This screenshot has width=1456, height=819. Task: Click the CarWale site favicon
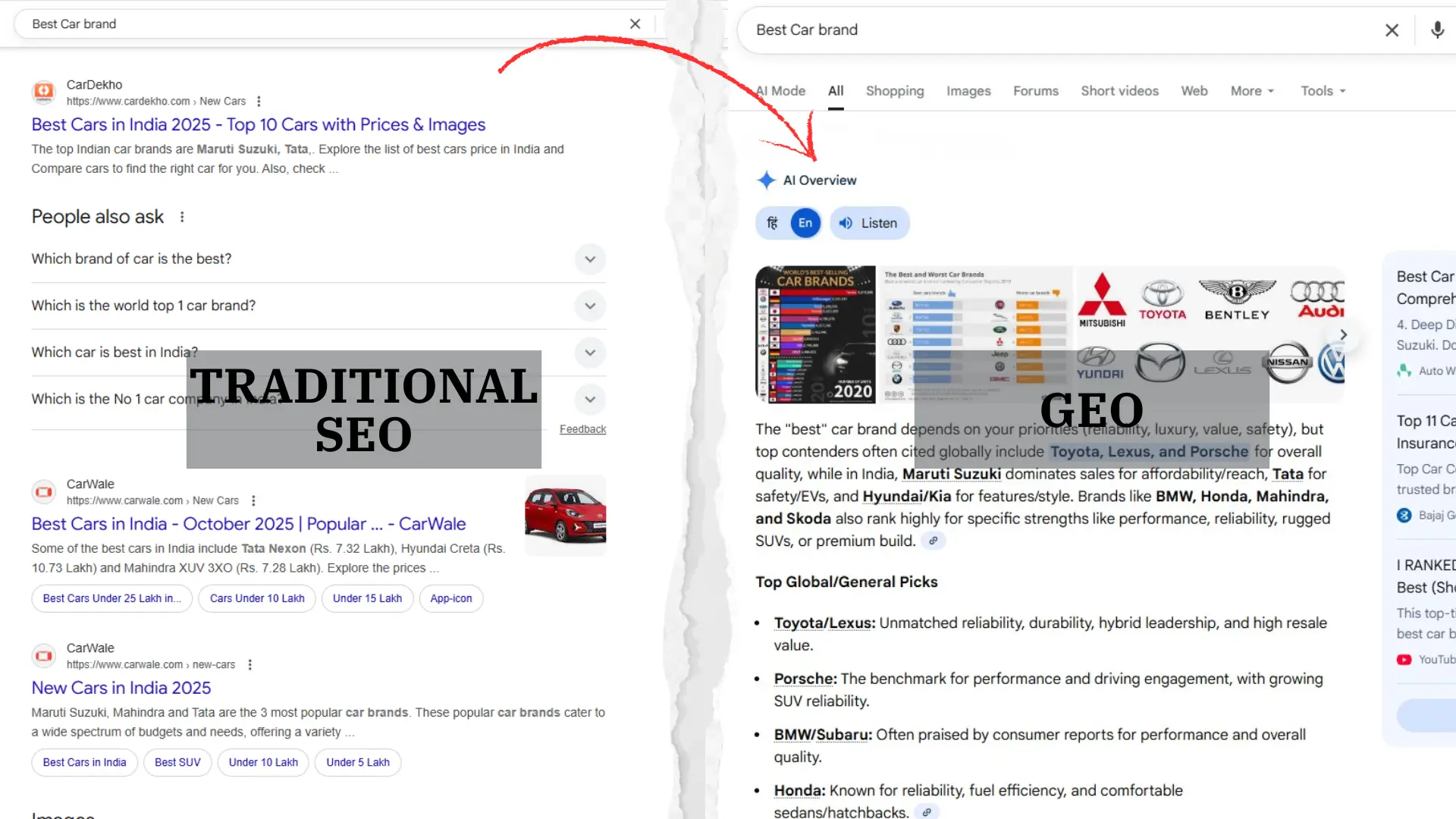(x=43, y=491)
